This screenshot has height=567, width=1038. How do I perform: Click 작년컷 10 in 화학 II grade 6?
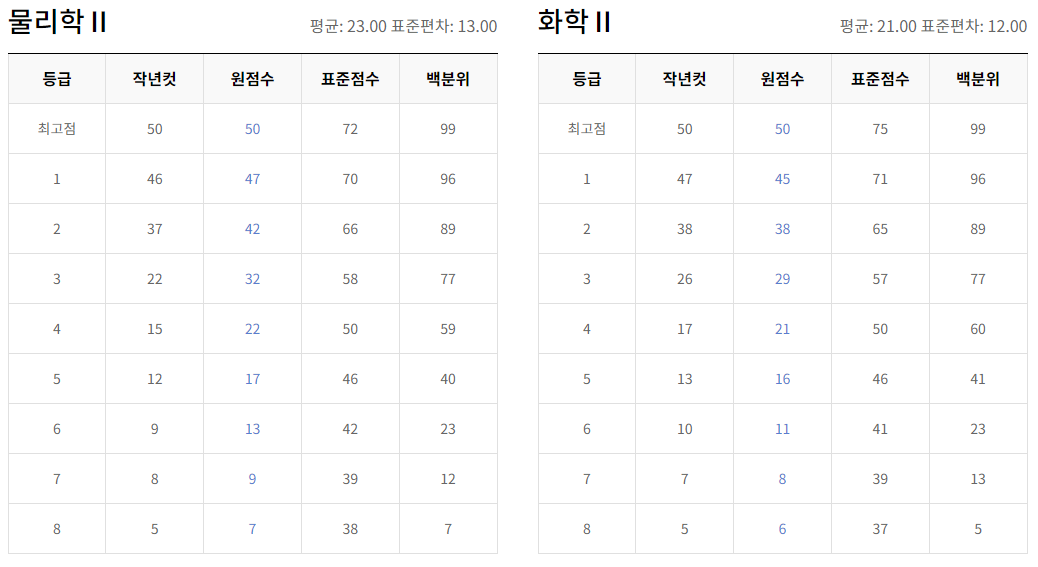click(x=684, y=429)
